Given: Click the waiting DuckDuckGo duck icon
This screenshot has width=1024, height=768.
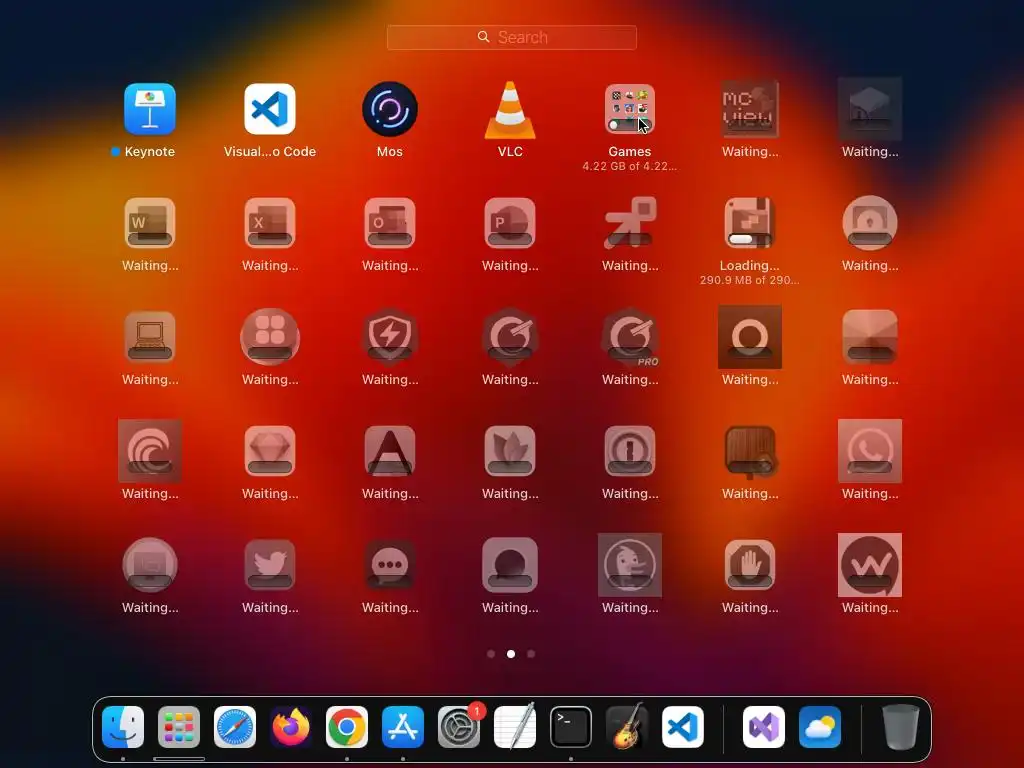Looking at the screenshot, I should 630,565.
